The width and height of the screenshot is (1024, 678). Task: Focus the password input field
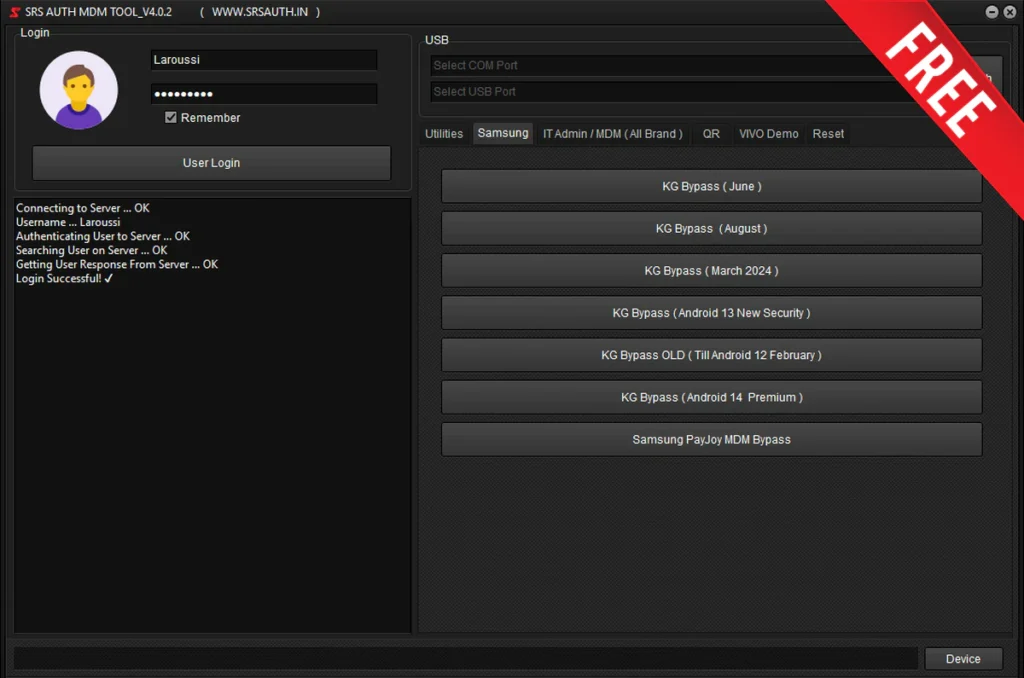[264, 94]
